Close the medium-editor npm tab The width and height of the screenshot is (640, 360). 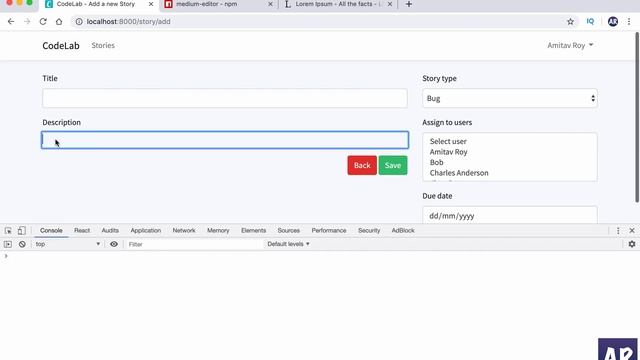[x=270, y=4]
